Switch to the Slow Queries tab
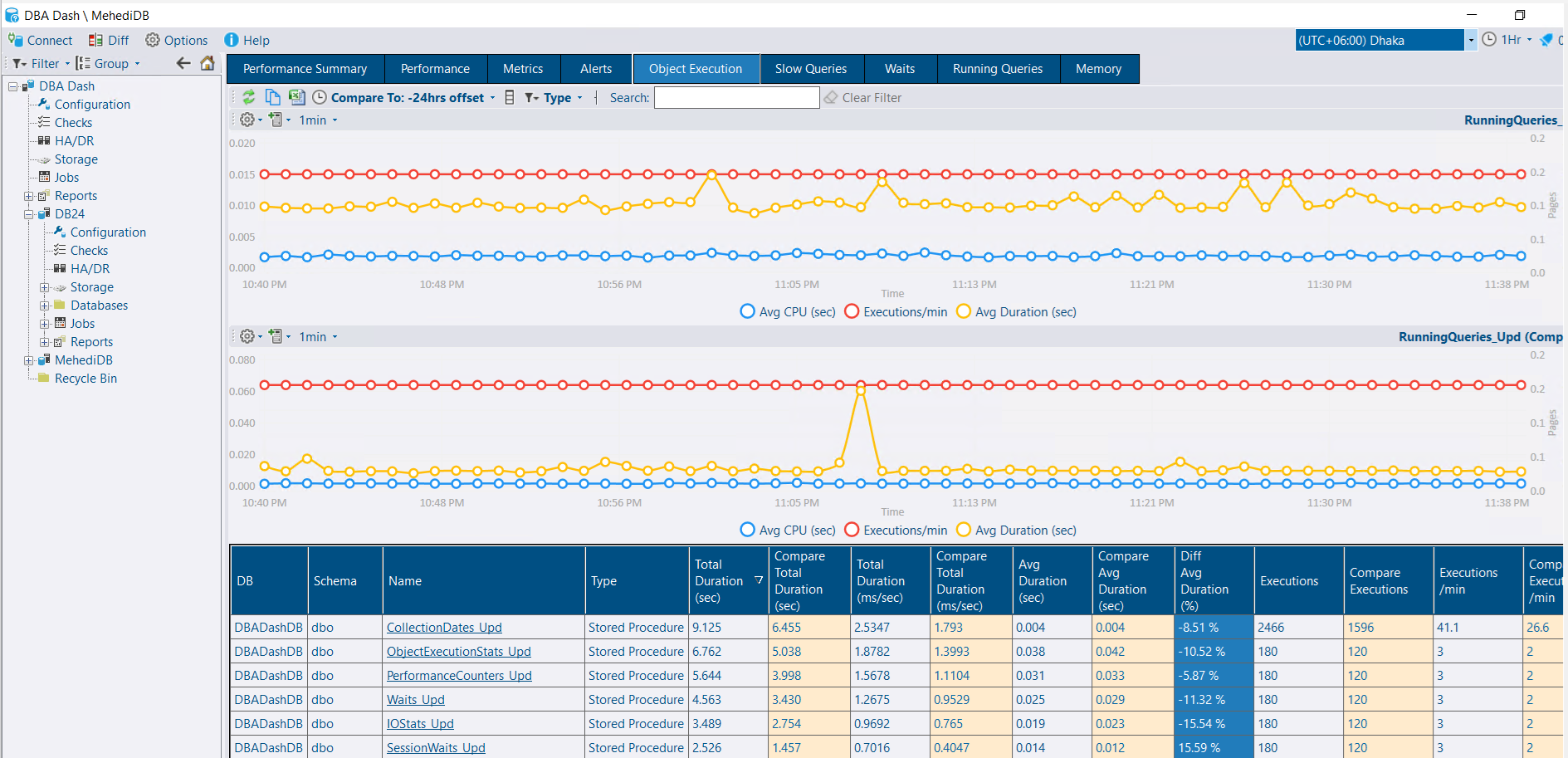 (x=810, y=69)
